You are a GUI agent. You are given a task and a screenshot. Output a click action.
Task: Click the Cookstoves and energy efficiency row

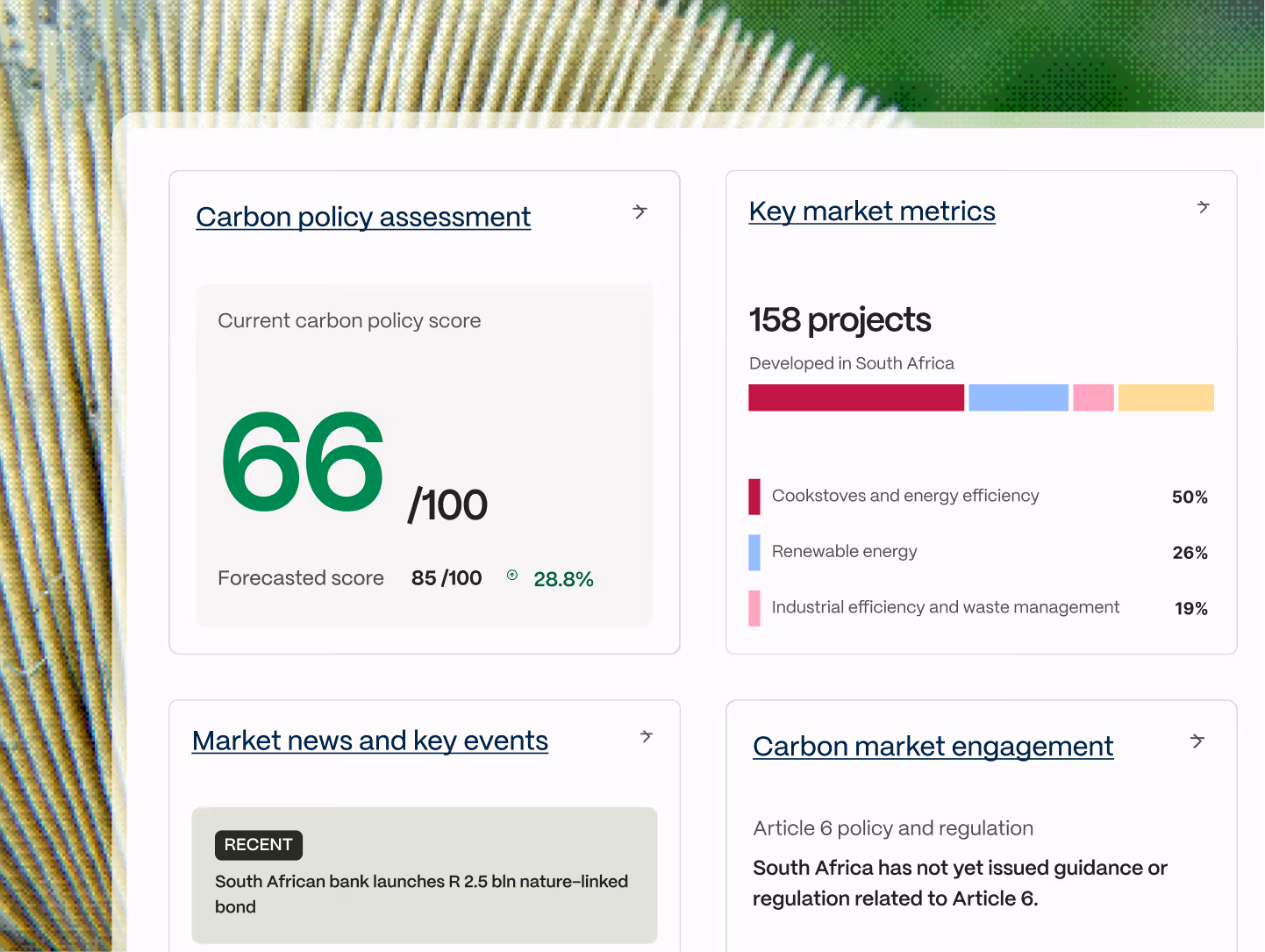(978, 497)
